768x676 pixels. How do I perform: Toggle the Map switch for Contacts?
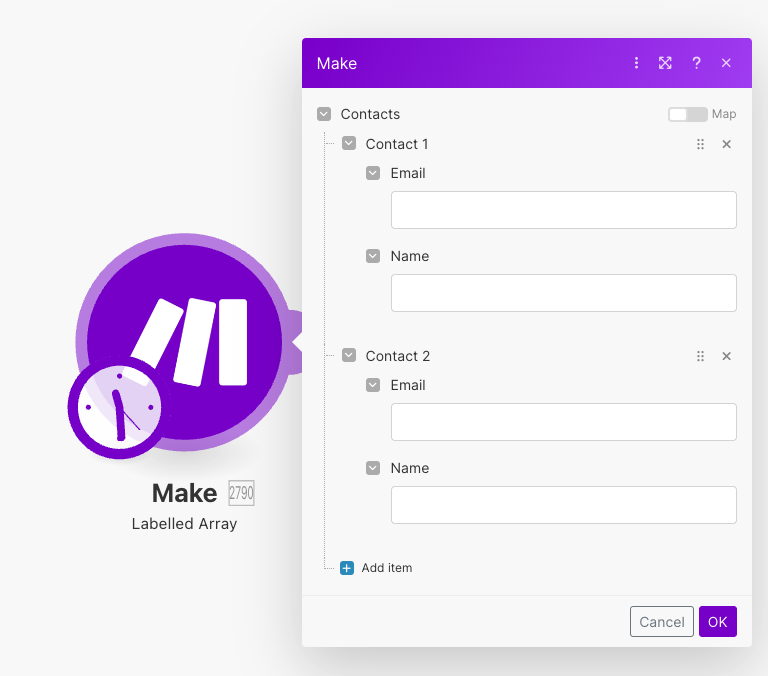click(x=687, y=114)
